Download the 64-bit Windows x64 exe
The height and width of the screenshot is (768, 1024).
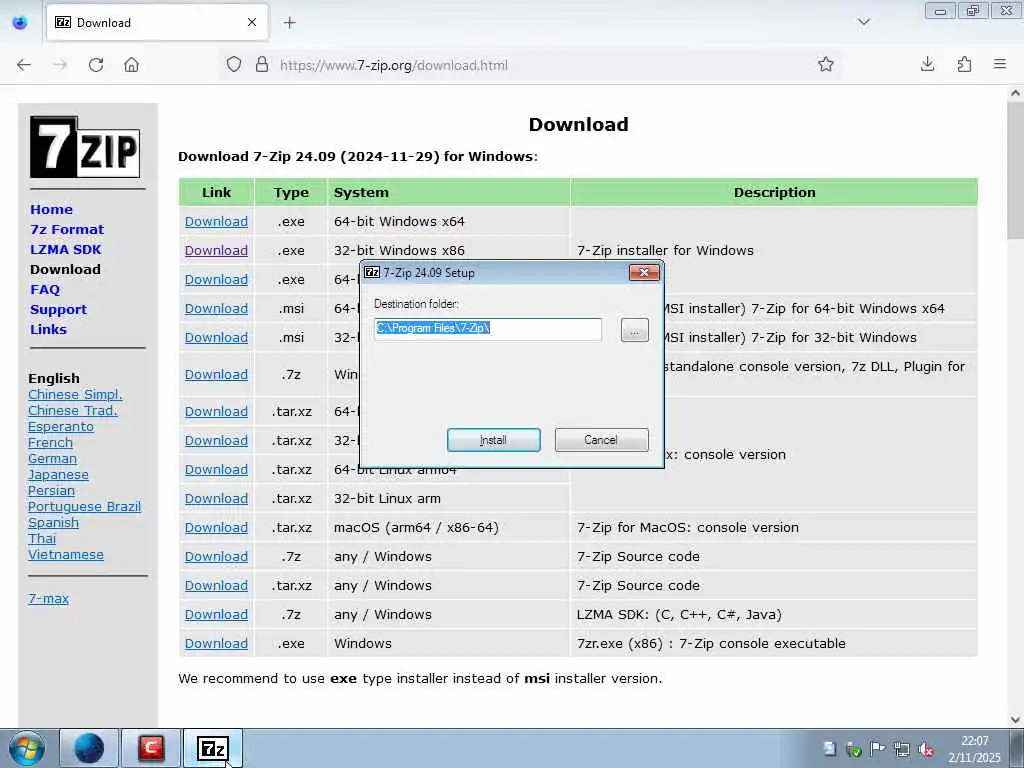click(x=216, y=221)
